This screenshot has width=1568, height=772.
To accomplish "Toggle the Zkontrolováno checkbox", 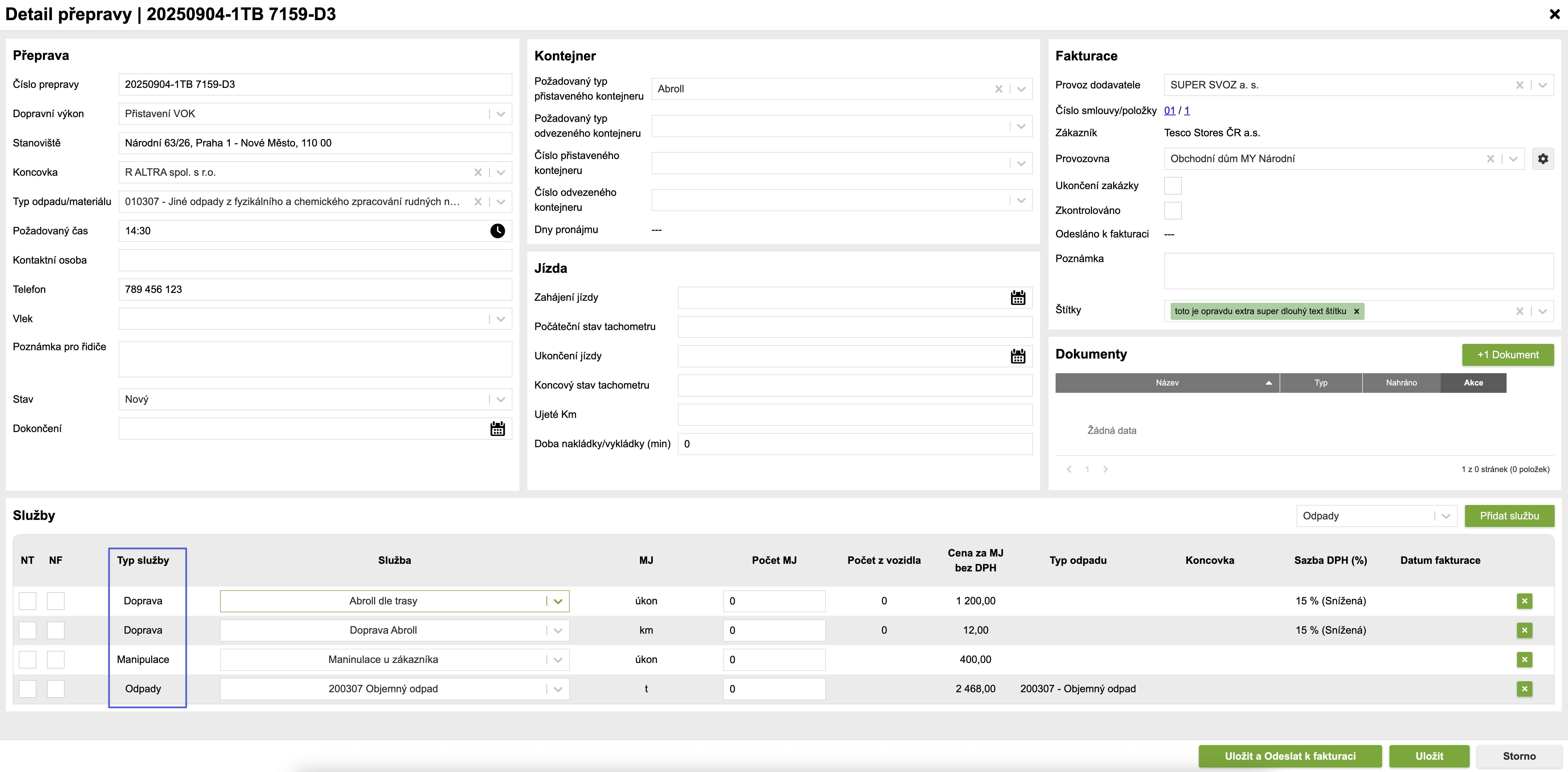I will (1172, 211).
